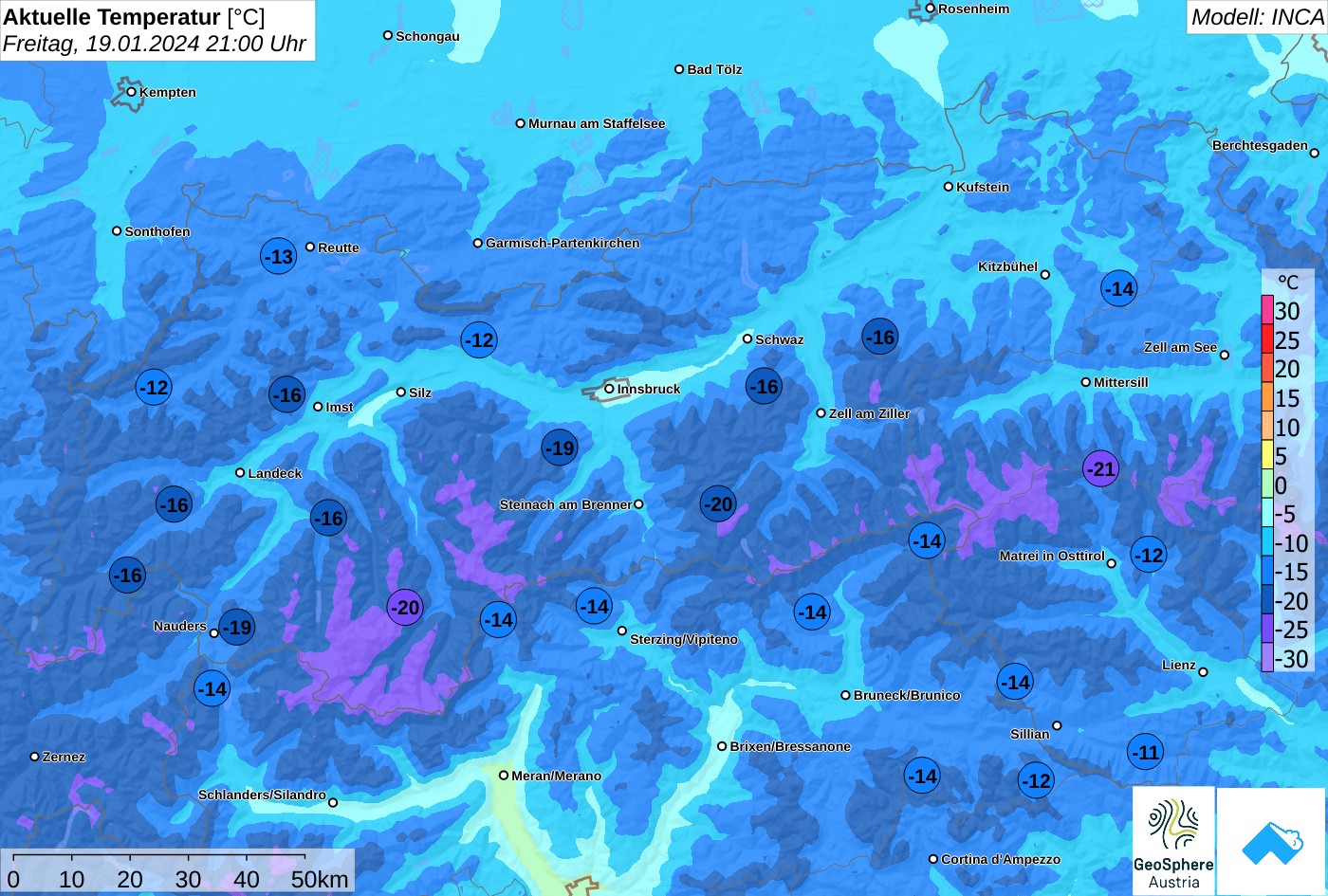This screenshot has width=1328, height=896.
Task: Click the Zell am See marker dot
Action: coord(1224,355)
